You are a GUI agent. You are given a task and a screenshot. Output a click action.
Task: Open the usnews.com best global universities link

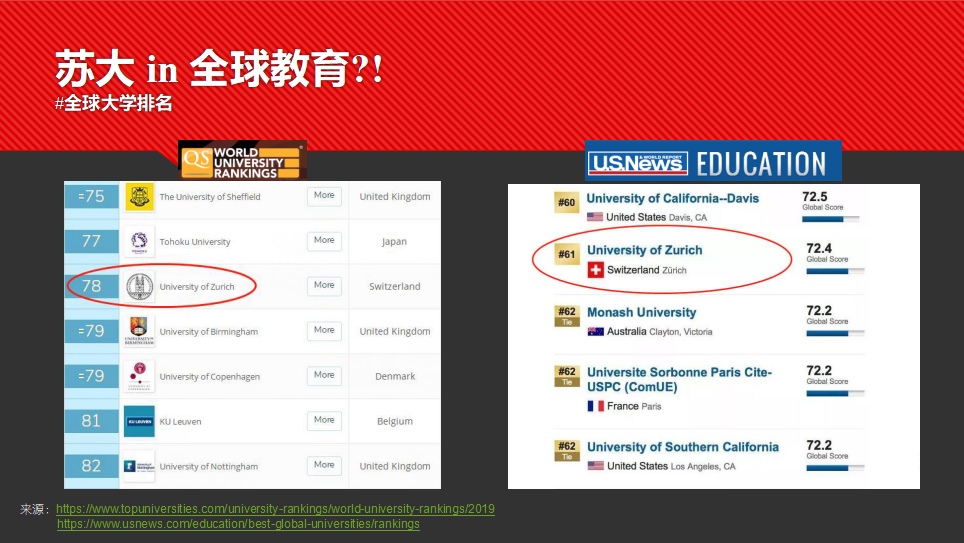(239, 524)
